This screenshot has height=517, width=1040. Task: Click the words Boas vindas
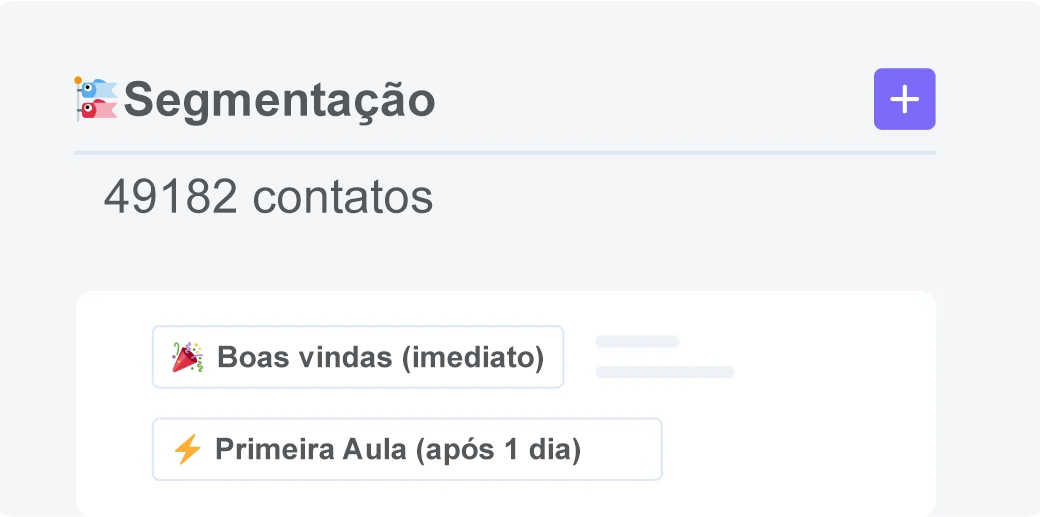(x=304, y=357)
